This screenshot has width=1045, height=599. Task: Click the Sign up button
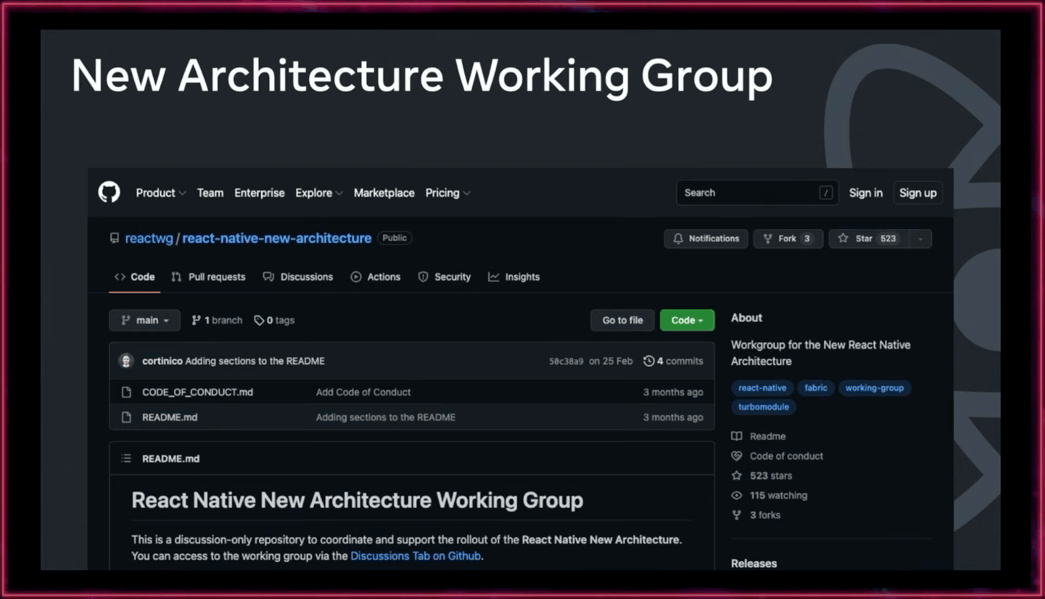coord(918,193)
